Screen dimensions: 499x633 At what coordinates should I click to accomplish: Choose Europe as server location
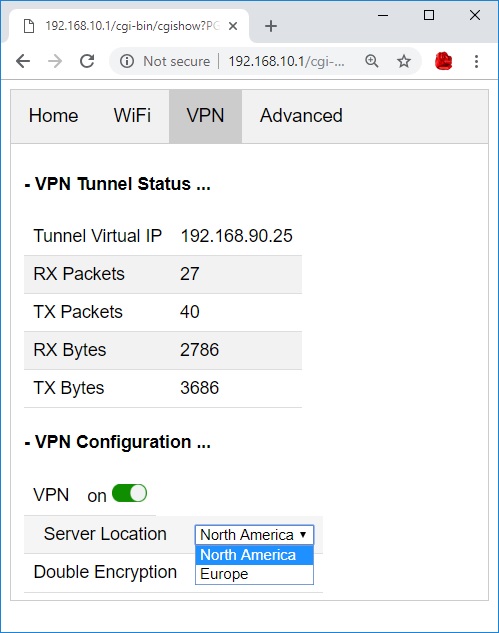point(254,574)
